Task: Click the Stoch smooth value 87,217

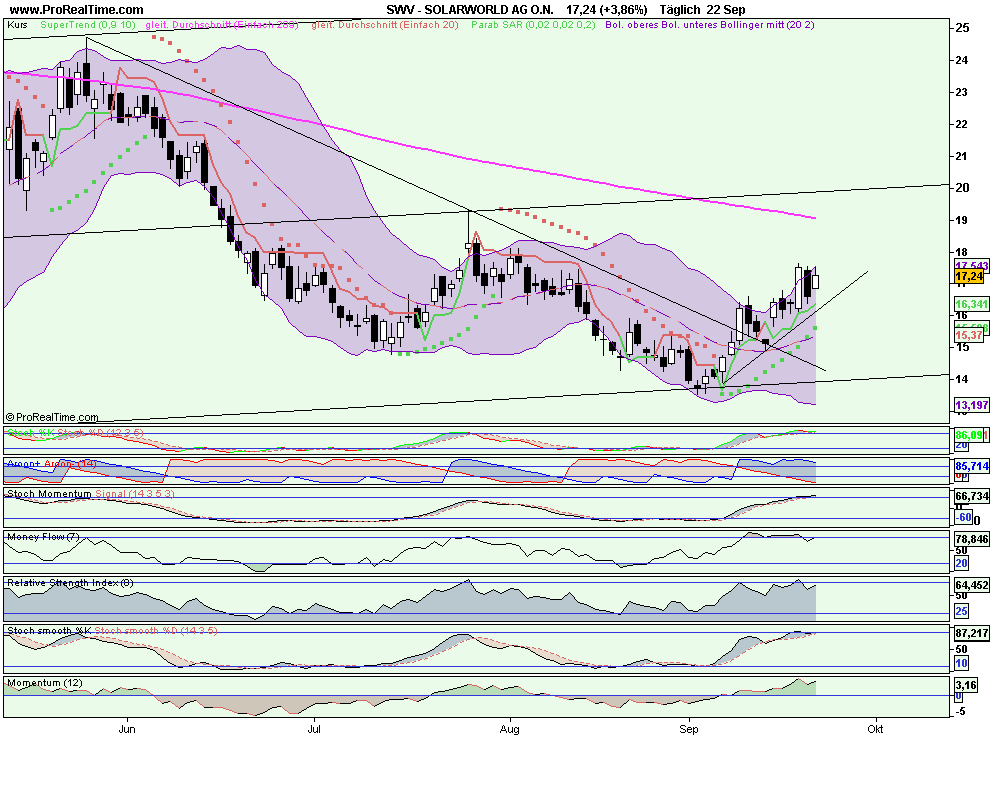Action: click(x=971, y=633)
